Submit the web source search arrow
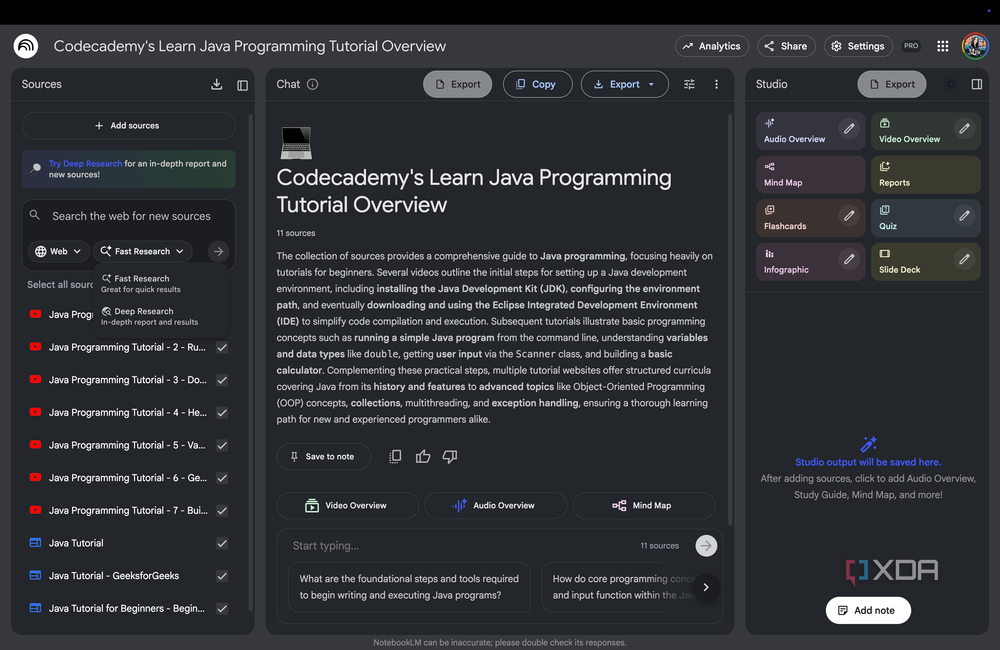 pyautogui.click(x=219, y=251)
